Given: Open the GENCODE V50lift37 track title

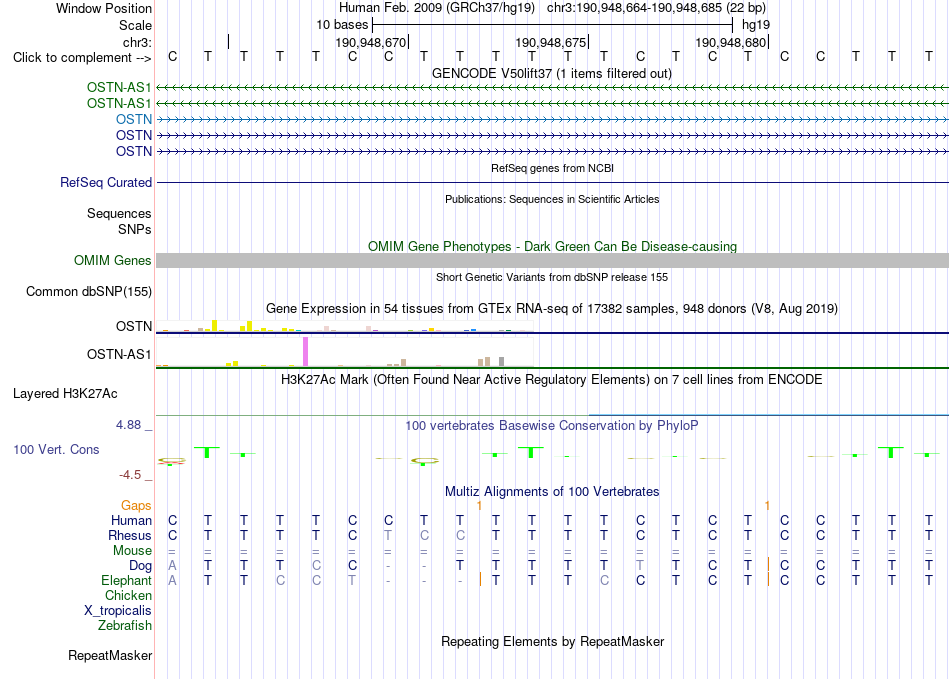Looking at the screenshot, I should [x=551, y=73].
